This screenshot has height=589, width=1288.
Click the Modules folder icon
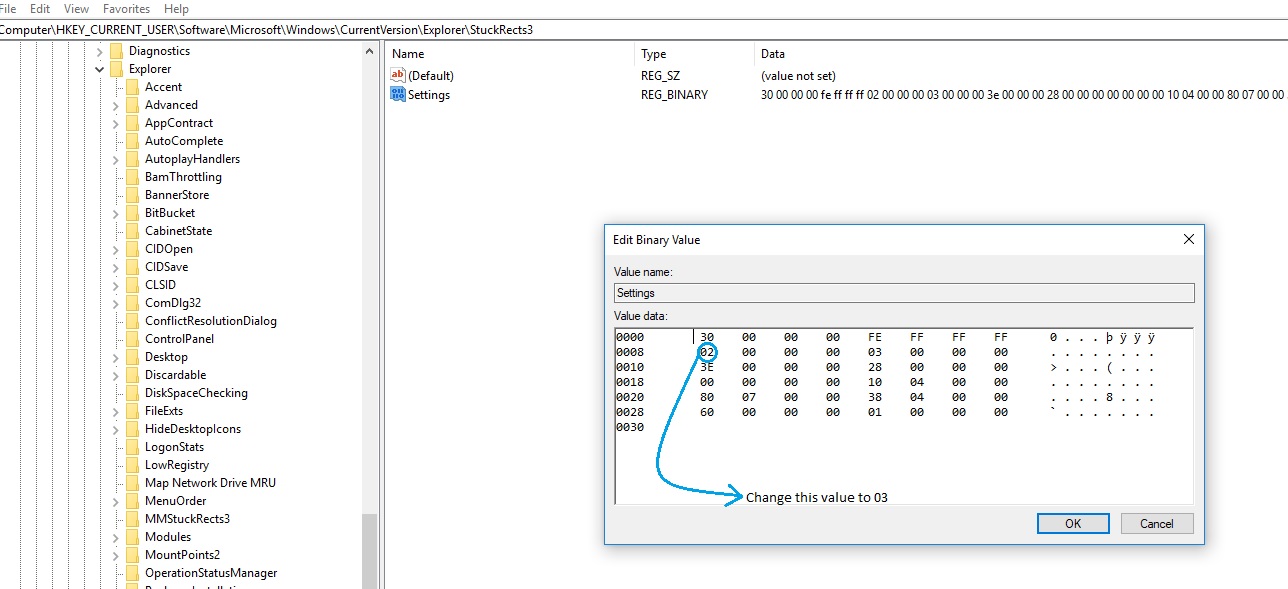[x=132, y=537]
